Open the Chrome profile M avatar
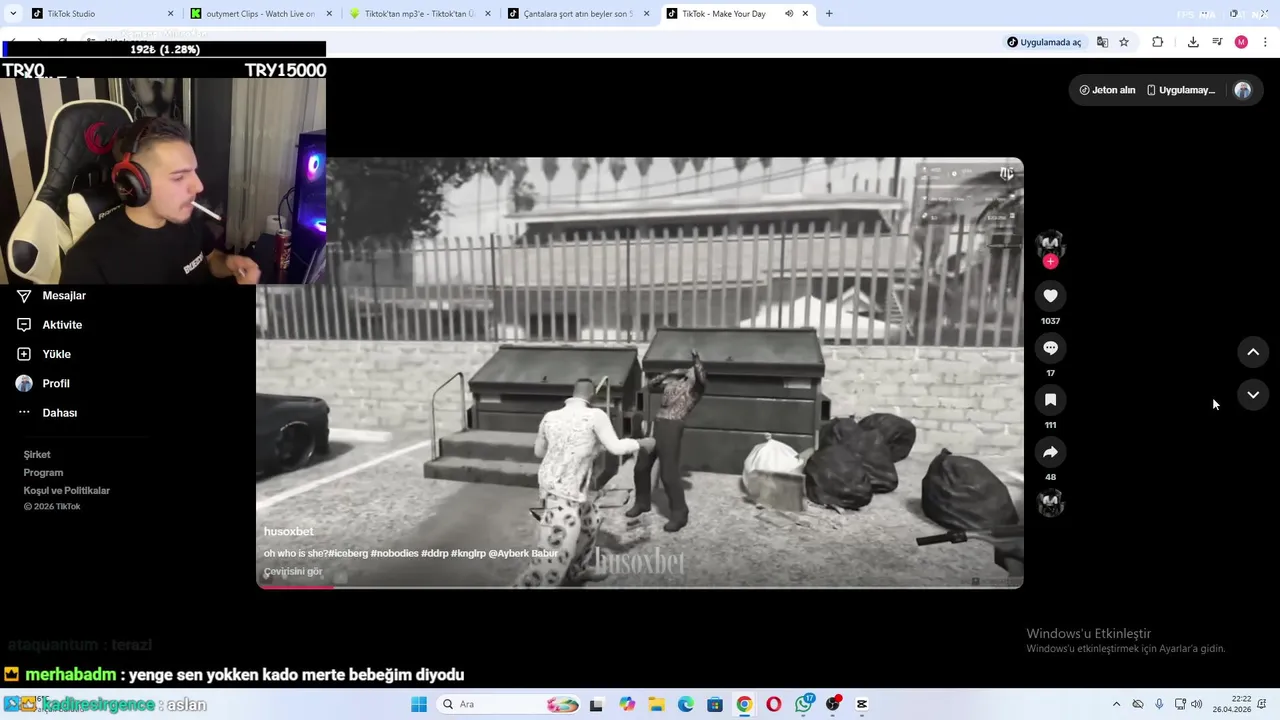The image size is (1280, 720). pos(1241,42)
